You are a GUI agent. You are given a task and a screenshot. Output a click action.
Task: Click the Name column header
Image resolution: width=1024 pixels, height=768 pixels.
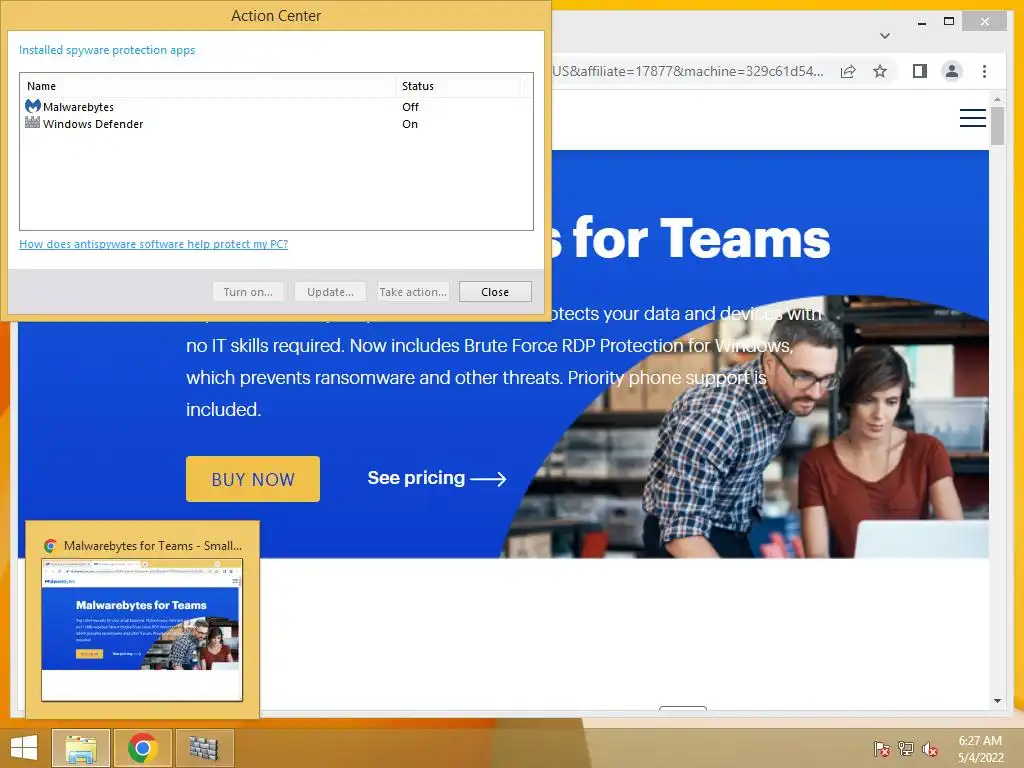(x=207, y=86)
